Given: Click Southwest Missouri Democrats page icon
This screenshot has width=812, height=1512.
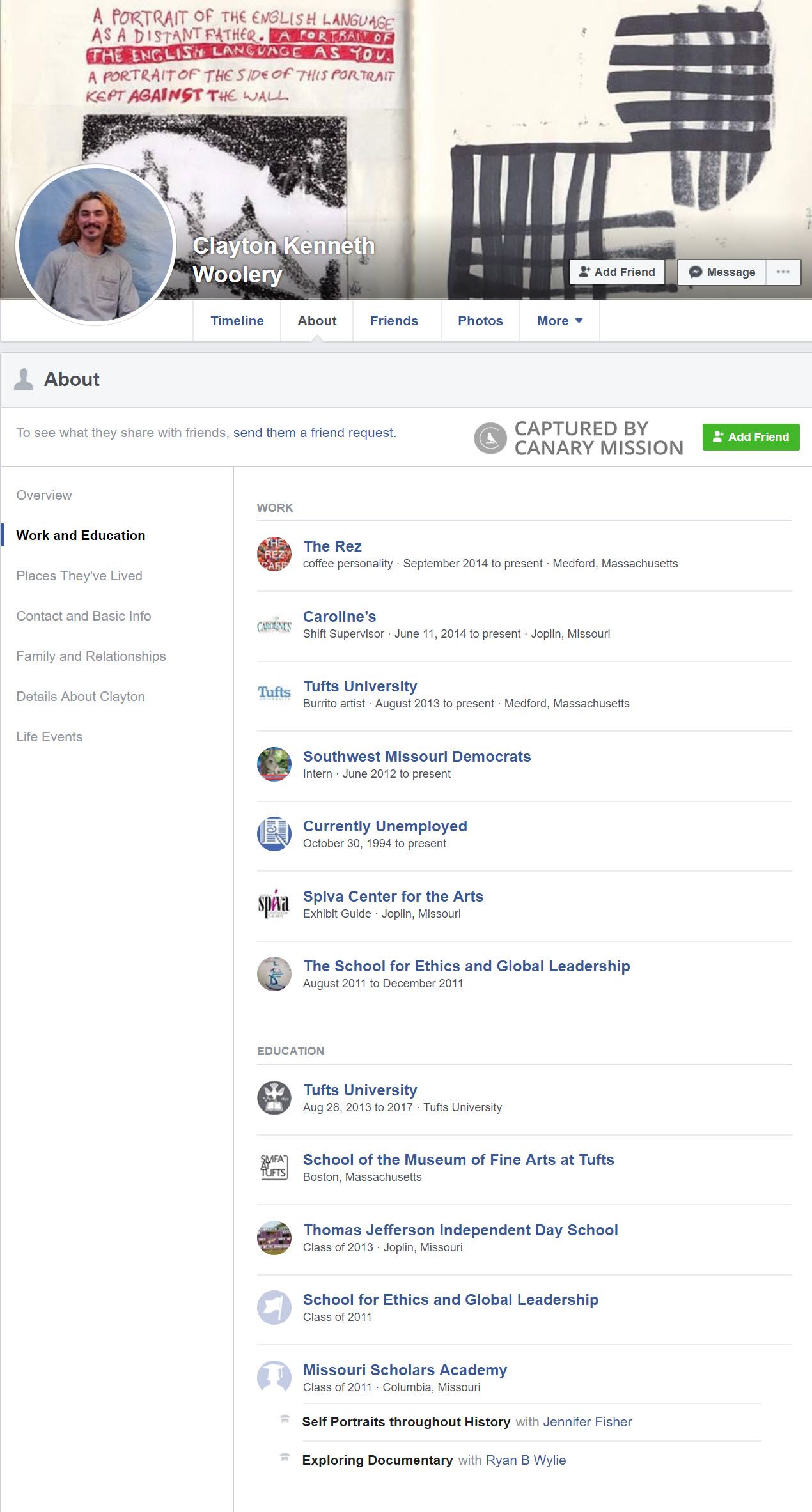Looking at the screenshot, I should [274, 764].
